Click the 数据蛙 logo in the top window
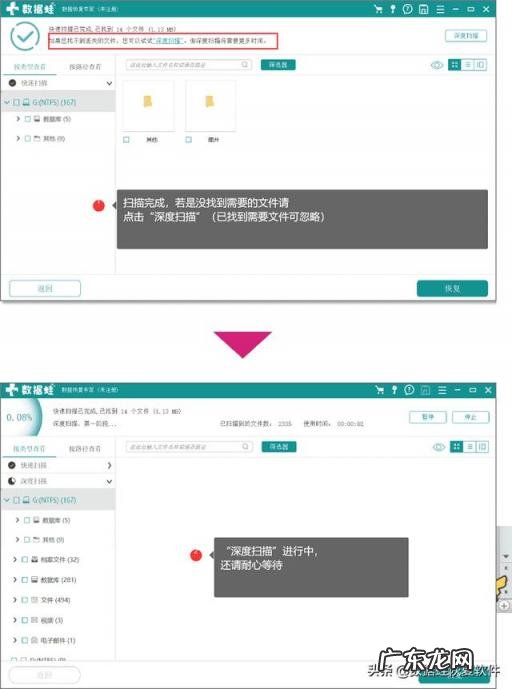 [x=30, y=9]
